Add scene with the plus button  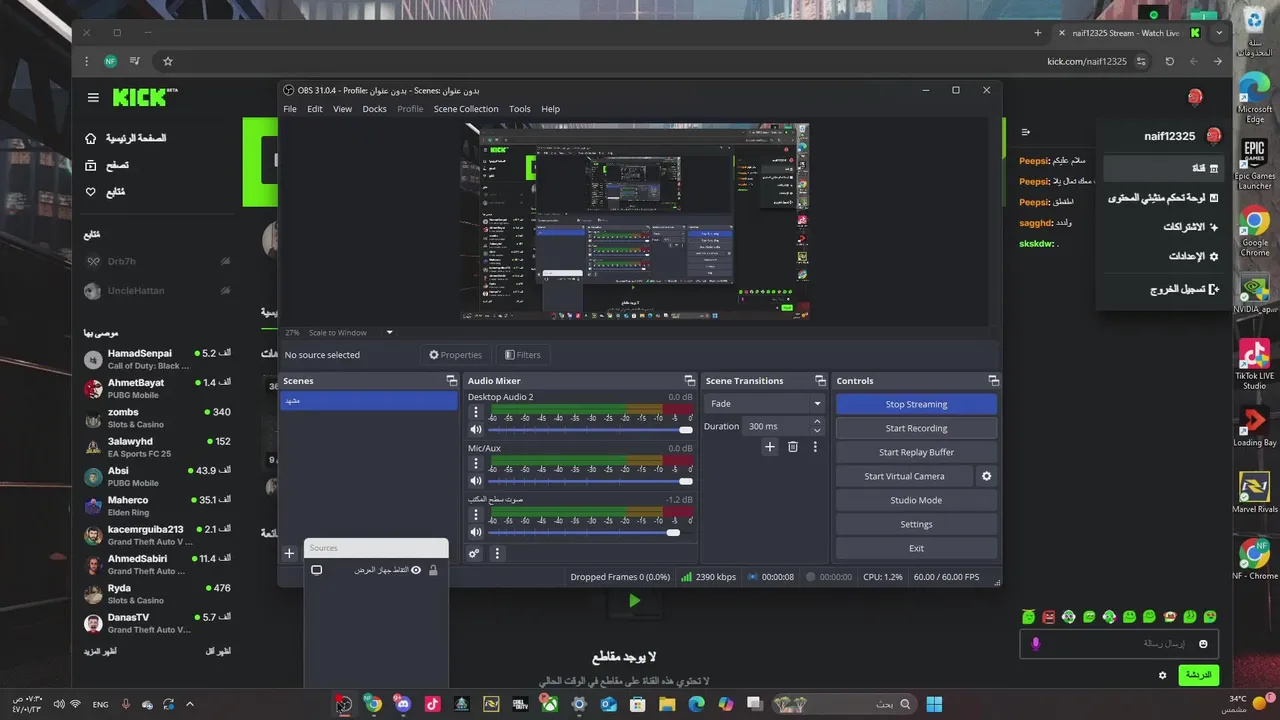tap(289, 553)
